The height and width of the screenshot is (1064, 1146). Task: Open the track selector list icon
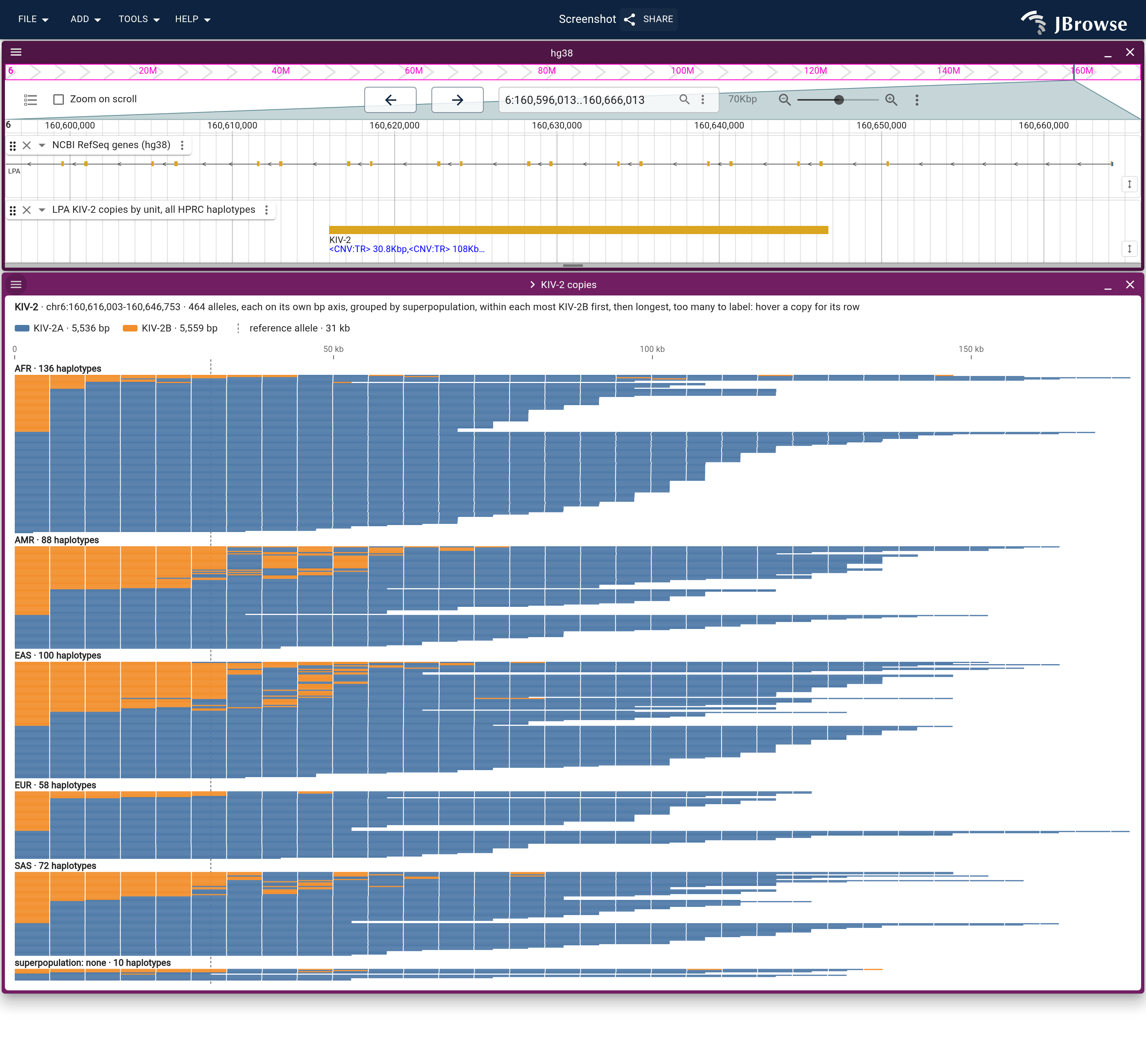[x=31, y=99]
